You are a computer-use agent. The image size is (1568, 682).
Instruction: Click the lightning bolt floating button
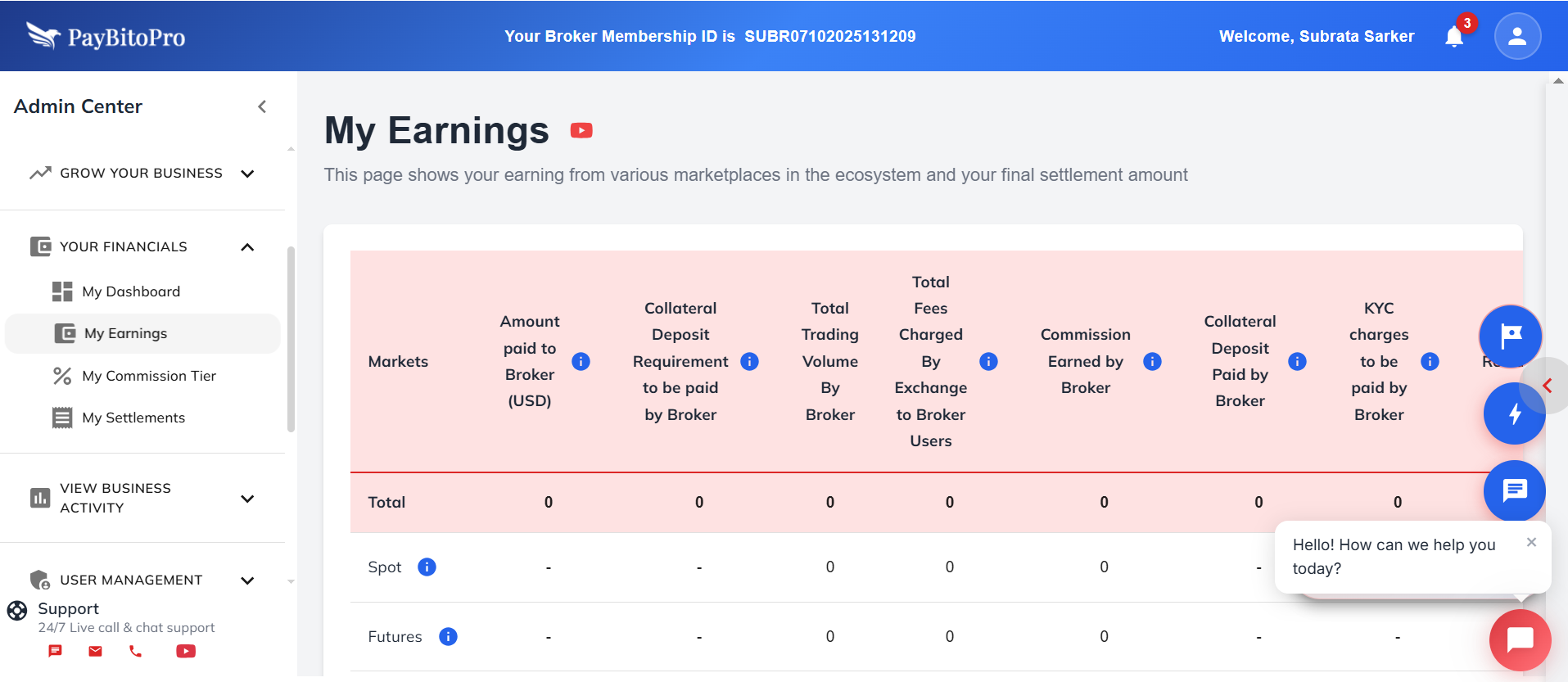click(x=1514, y=413)
